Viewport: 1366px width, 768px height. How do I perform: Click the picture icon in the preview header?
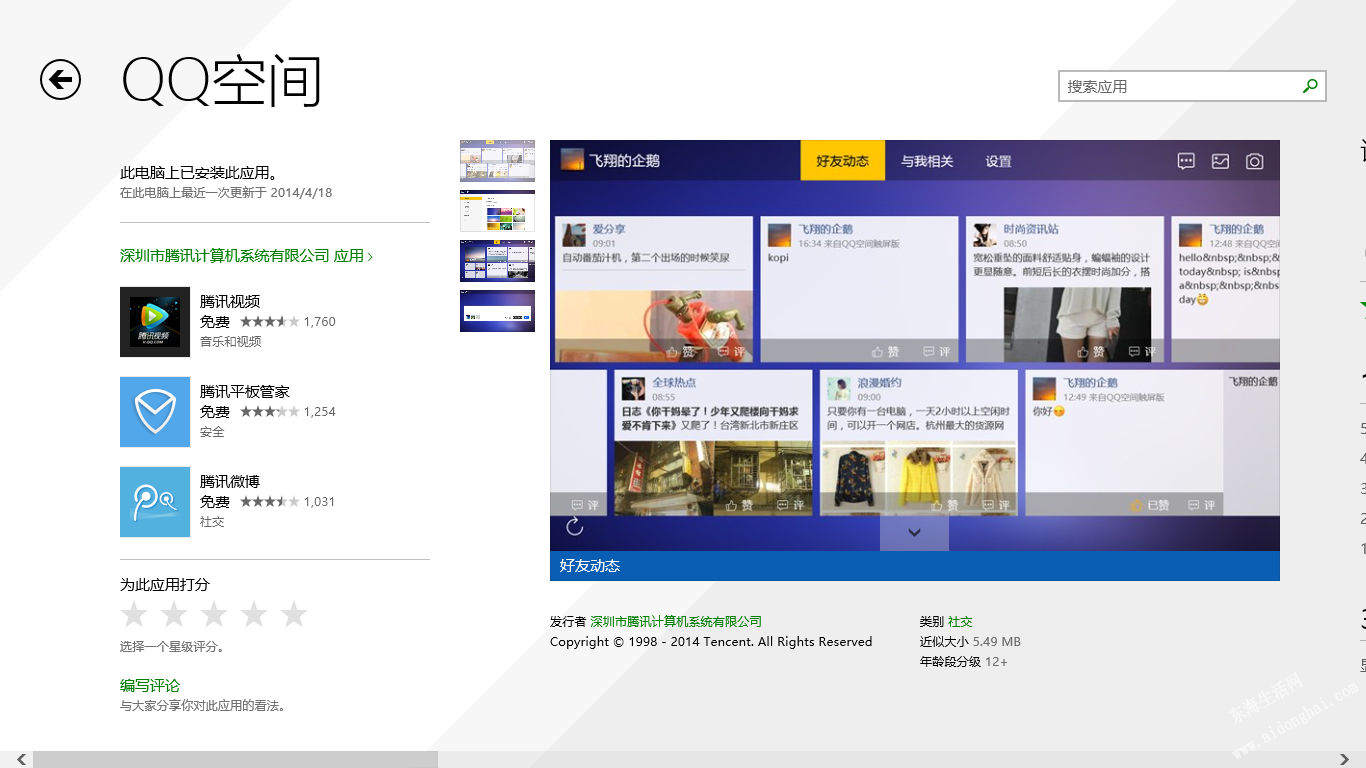(1220, 160)
